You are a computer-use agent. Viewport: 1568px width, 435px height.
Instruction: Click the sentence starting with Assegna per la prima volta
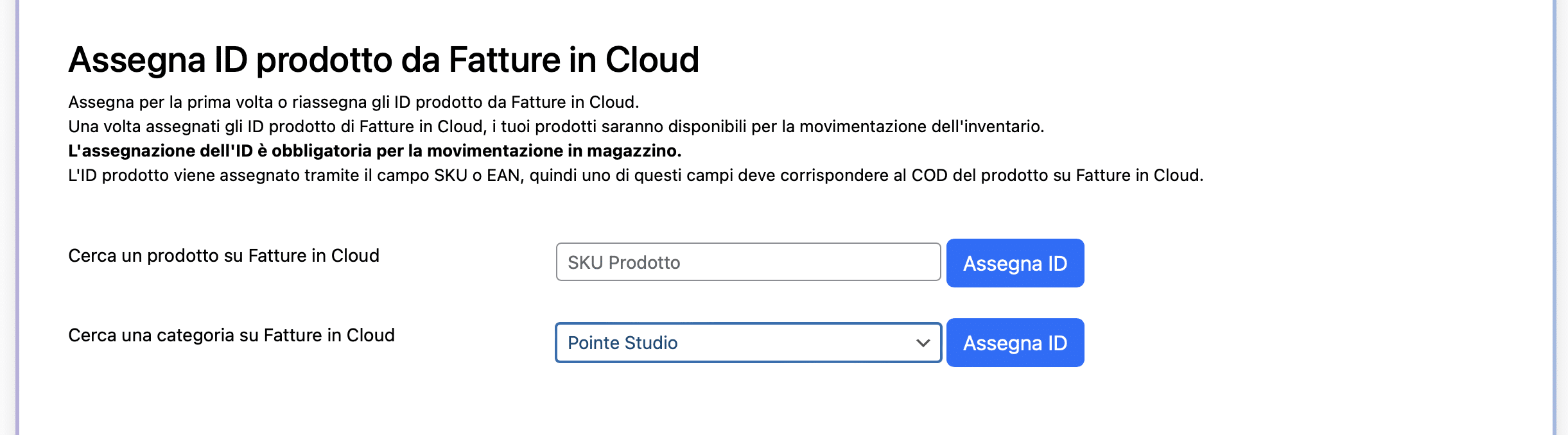[353, 102]
